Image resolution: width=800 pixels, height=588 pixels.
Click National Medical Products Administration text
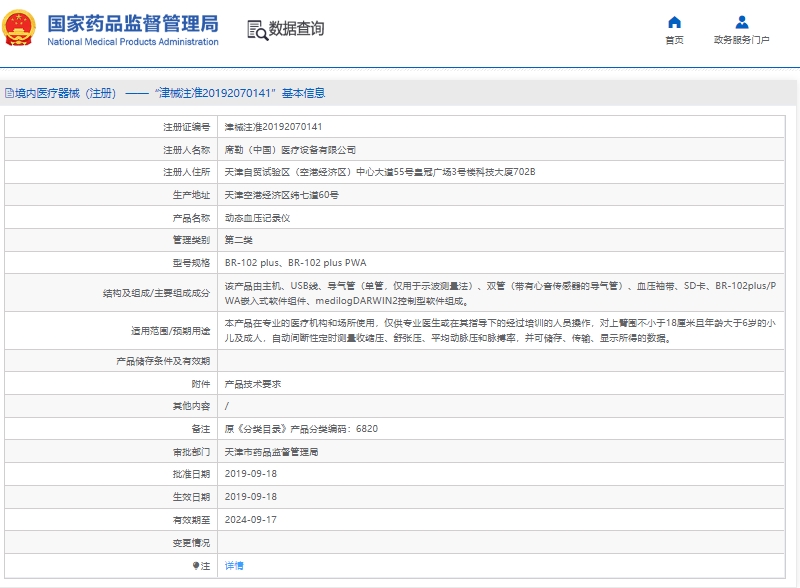tap(133, 42)
